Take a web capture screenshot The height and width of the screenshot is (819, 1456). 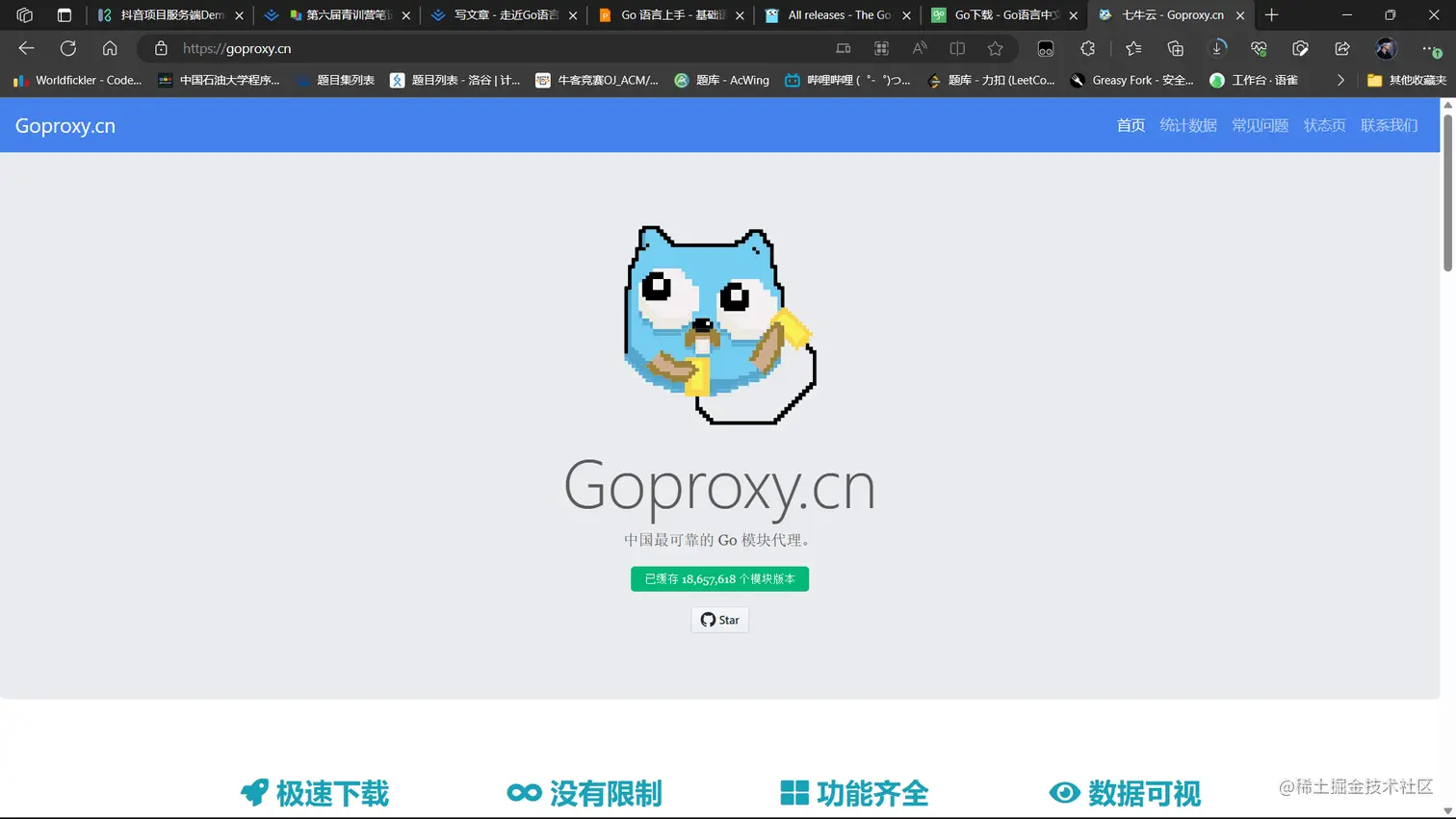tap(1300, 48)
